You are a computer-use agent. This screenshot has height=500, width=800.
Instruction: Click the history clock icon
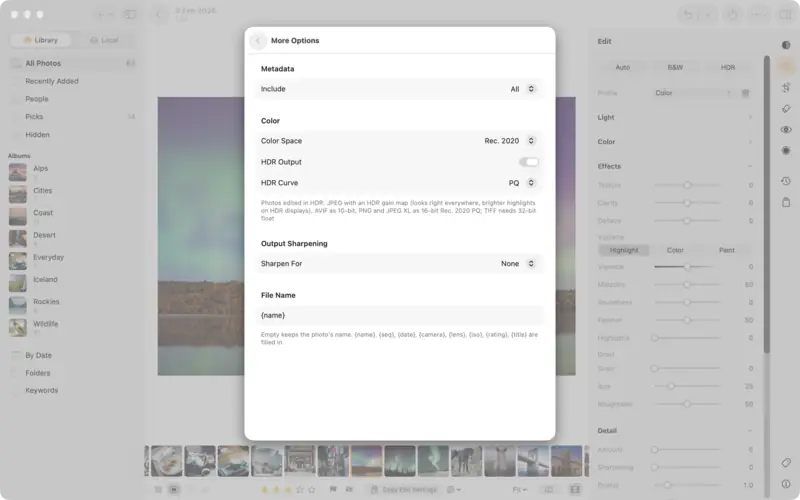786,181
